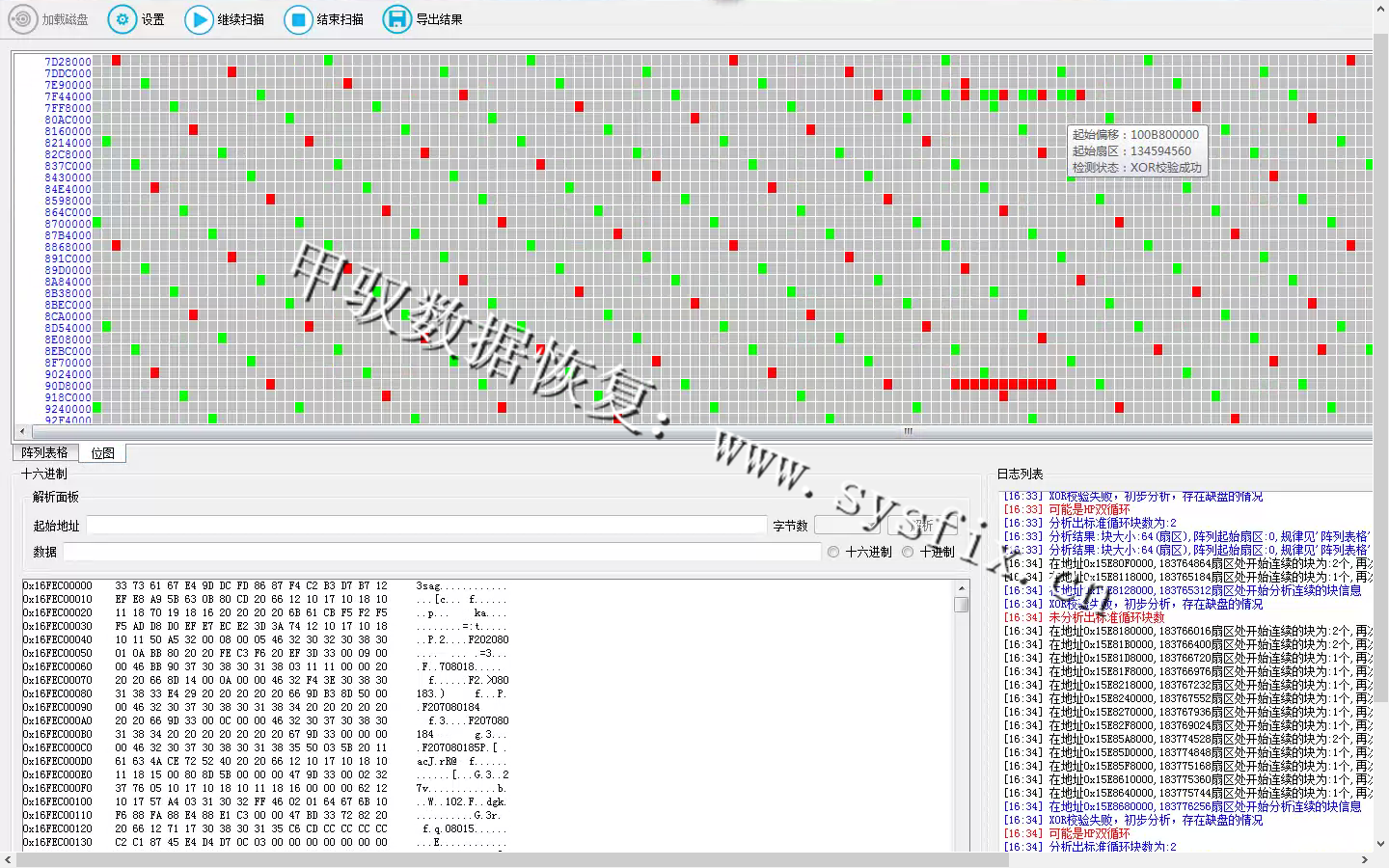Select grid row offset 8D54000
The height and width of the screenshot is (868, 1389).
(68, 328)
